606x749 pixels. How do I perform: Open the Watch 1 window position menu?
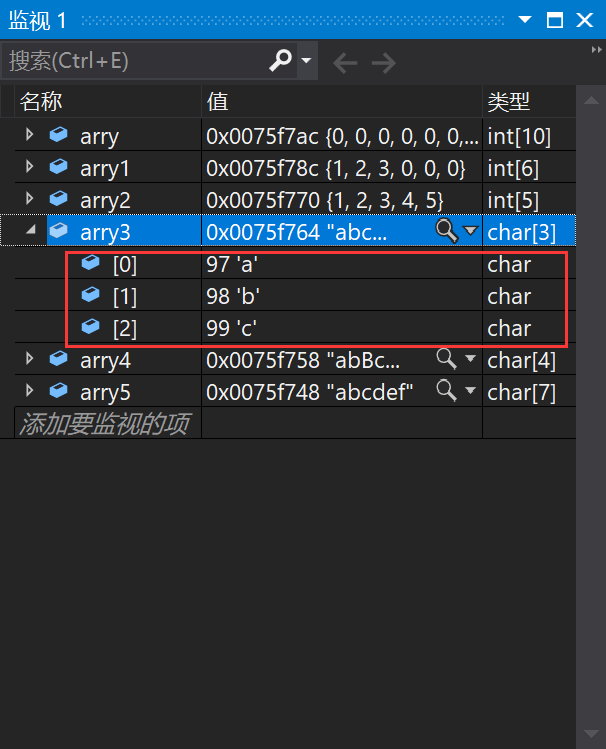coord(525,20)
